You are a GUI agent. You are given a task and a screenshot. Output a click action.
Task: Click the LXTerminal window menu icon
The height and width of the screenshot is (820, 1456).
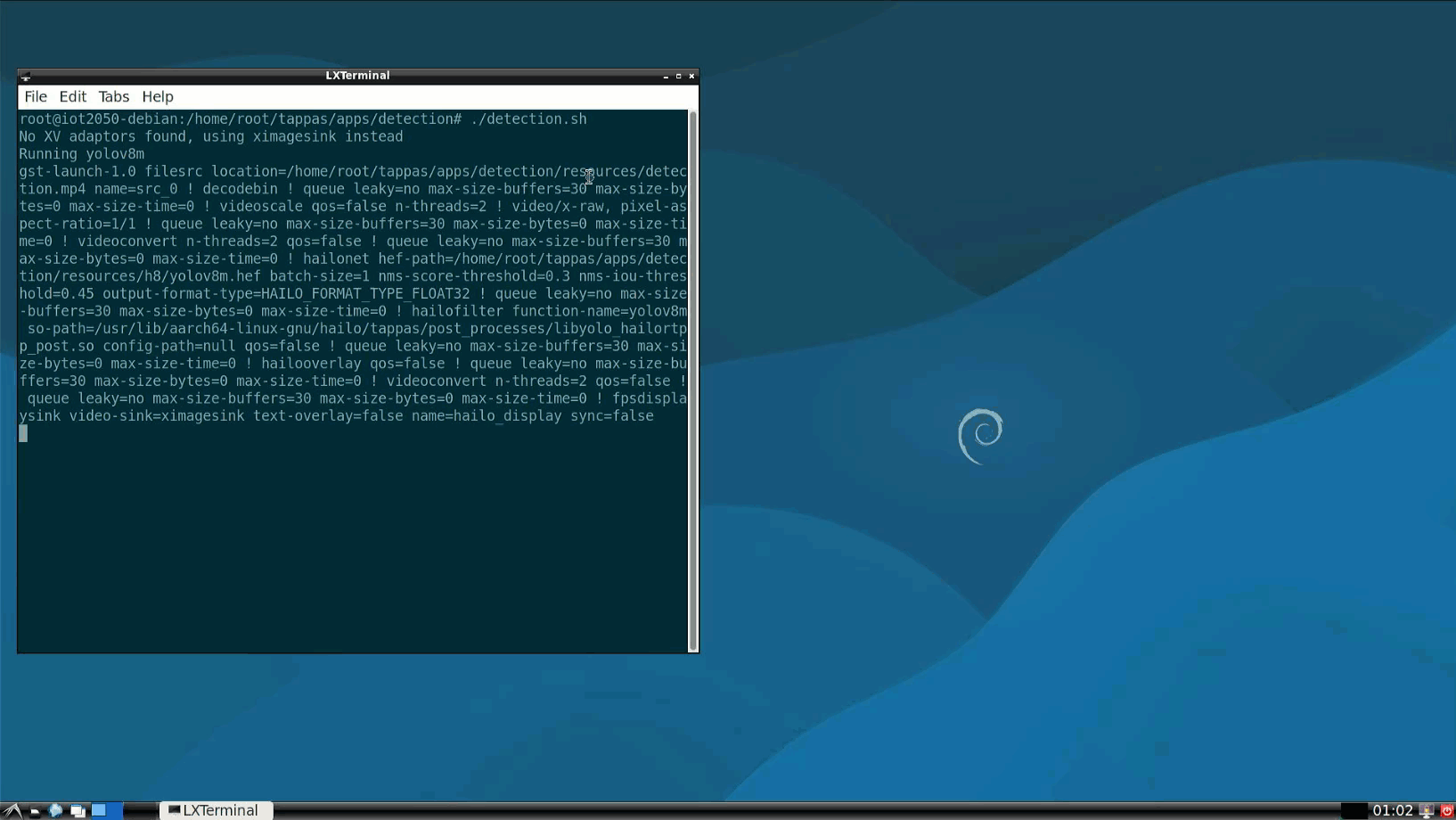point(26,77)
